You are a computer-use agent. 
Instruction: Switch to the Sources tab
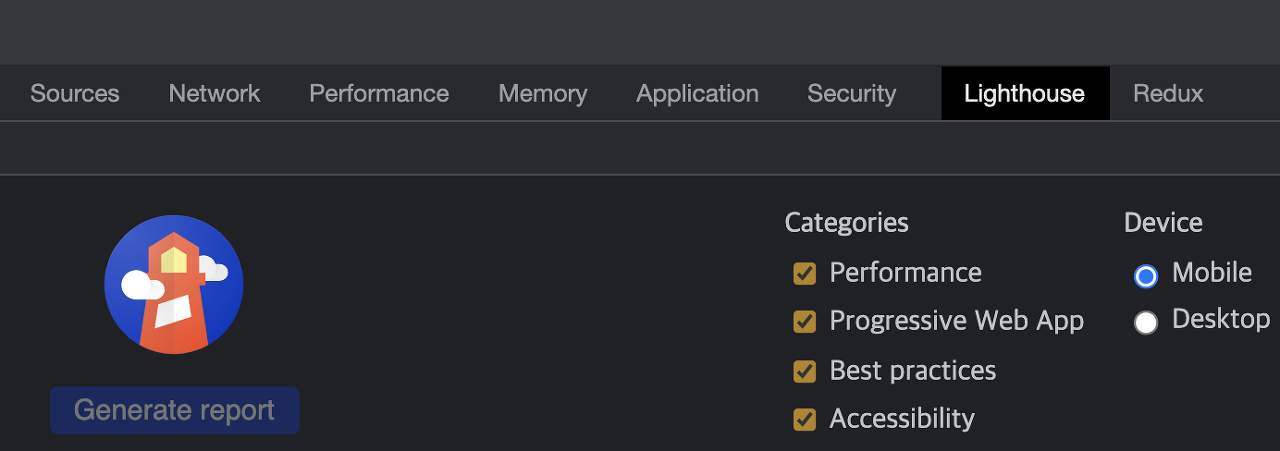tap(75, 94)
